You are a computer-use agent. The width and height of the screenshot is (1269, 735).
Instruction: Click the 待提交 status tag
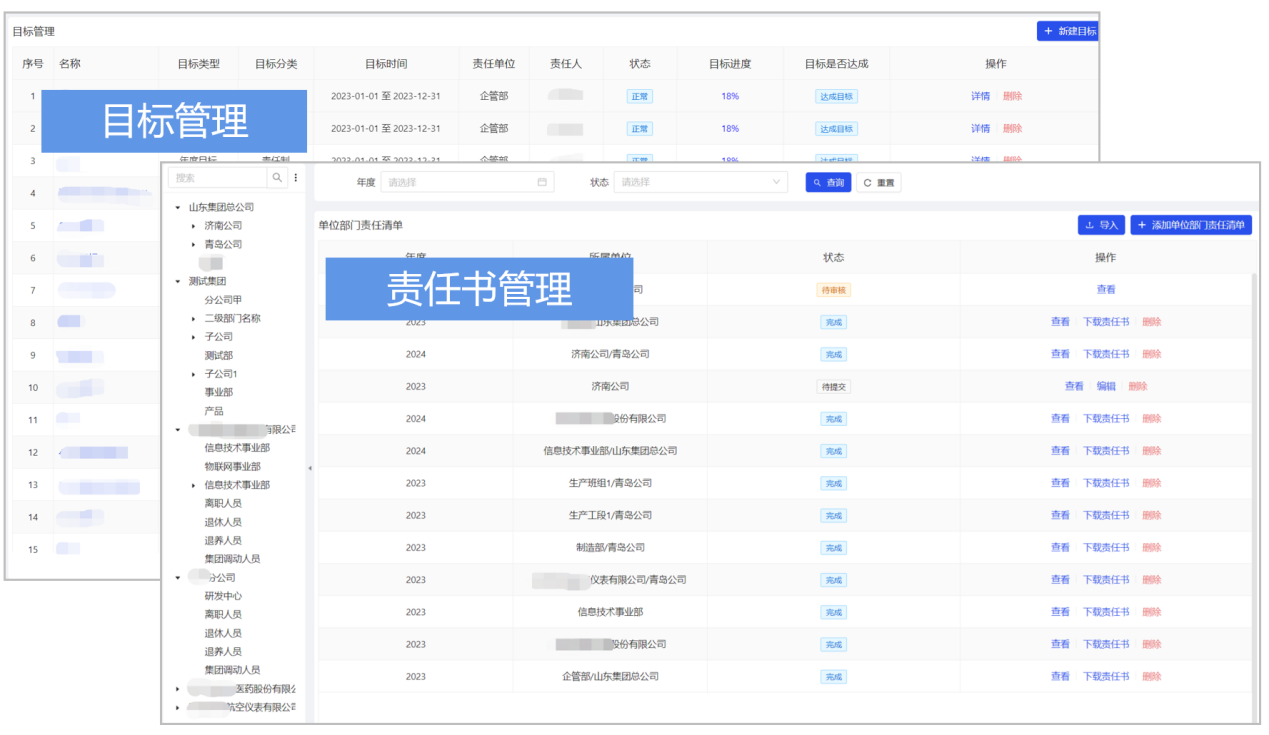(x=833, y=386)
